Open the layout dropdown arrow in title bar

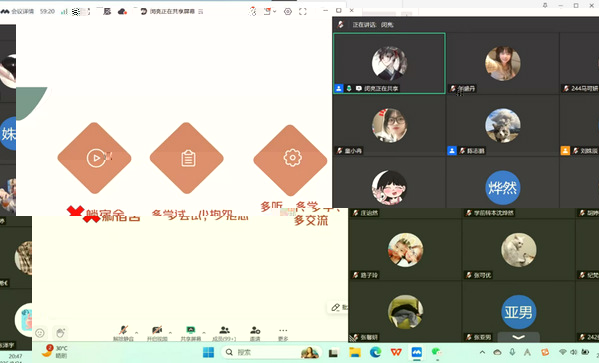click(274, 11)
